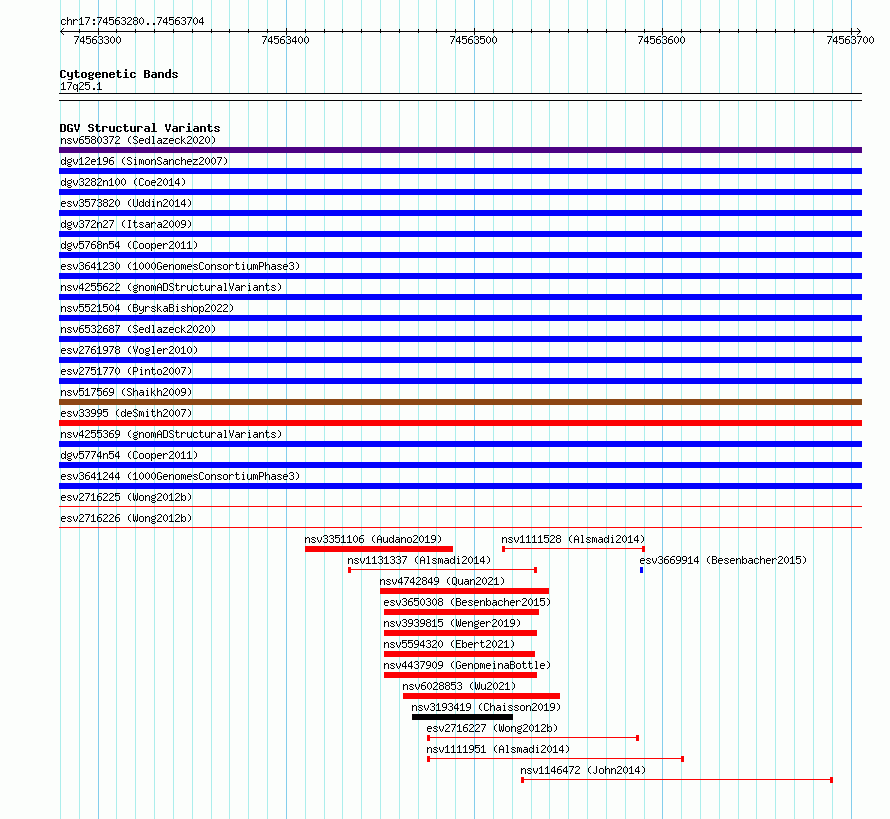Select nsv5521504 (ByrskaBishop2022) label
The height and width of the screenshot is (819, 890).
coord(147,308)
